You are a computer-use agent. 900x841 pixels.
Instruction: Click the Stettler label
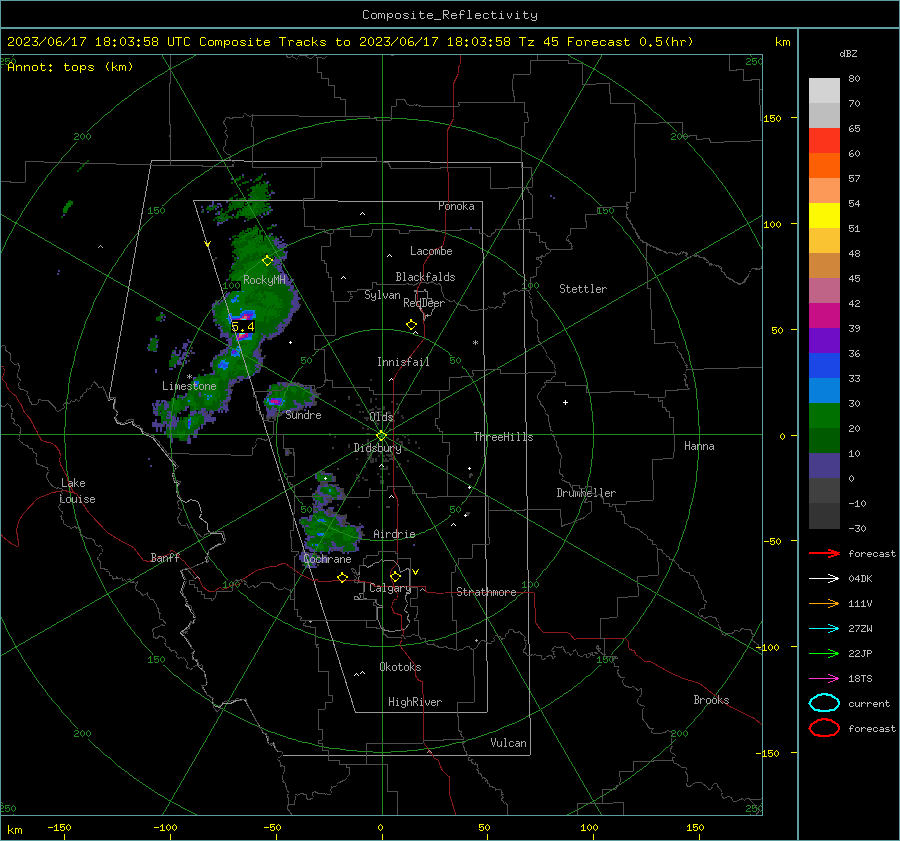coord(583,289)
